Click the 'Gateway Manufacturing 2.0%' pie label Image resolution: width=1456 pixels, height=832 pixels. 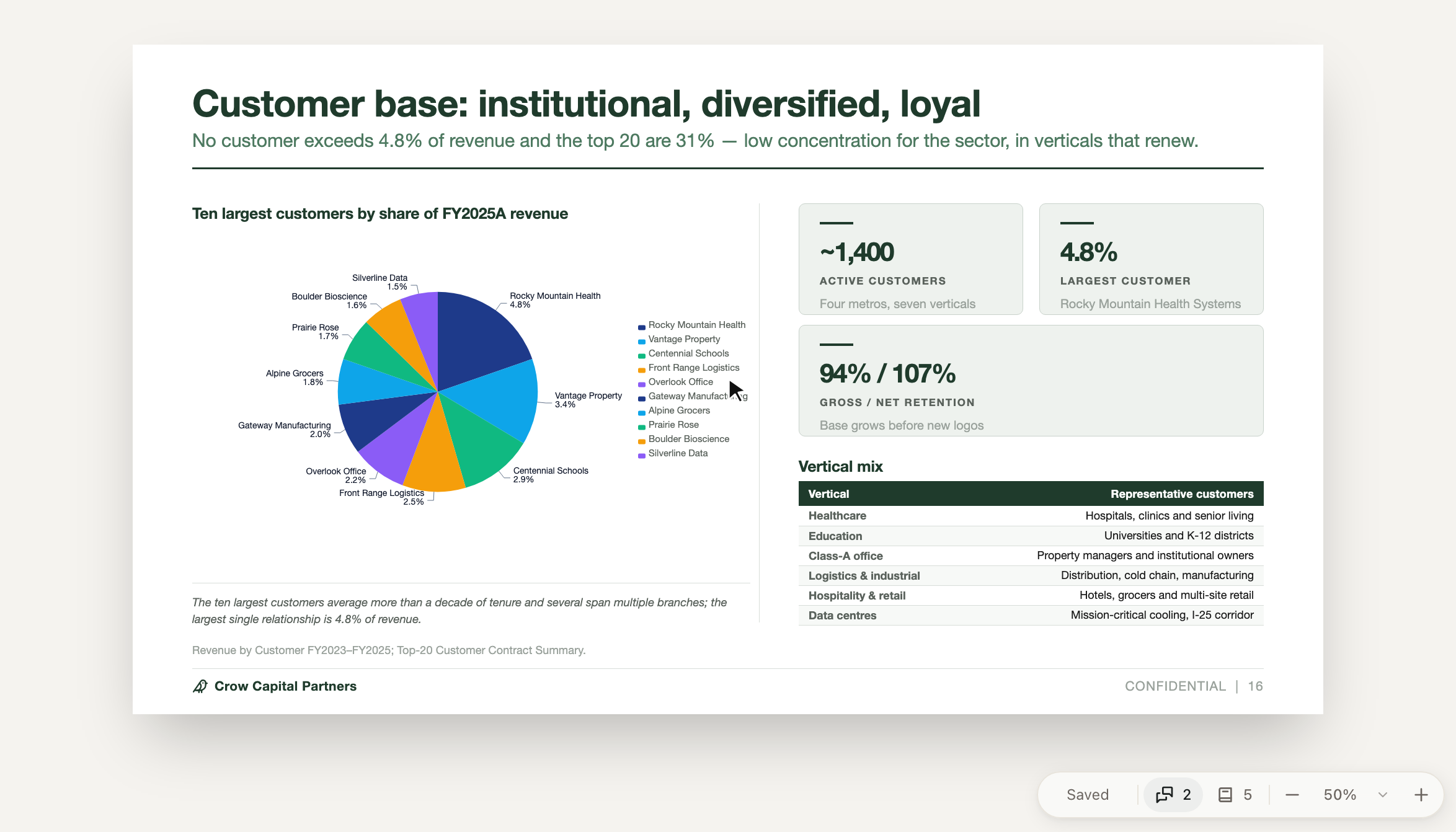point(285,430)
